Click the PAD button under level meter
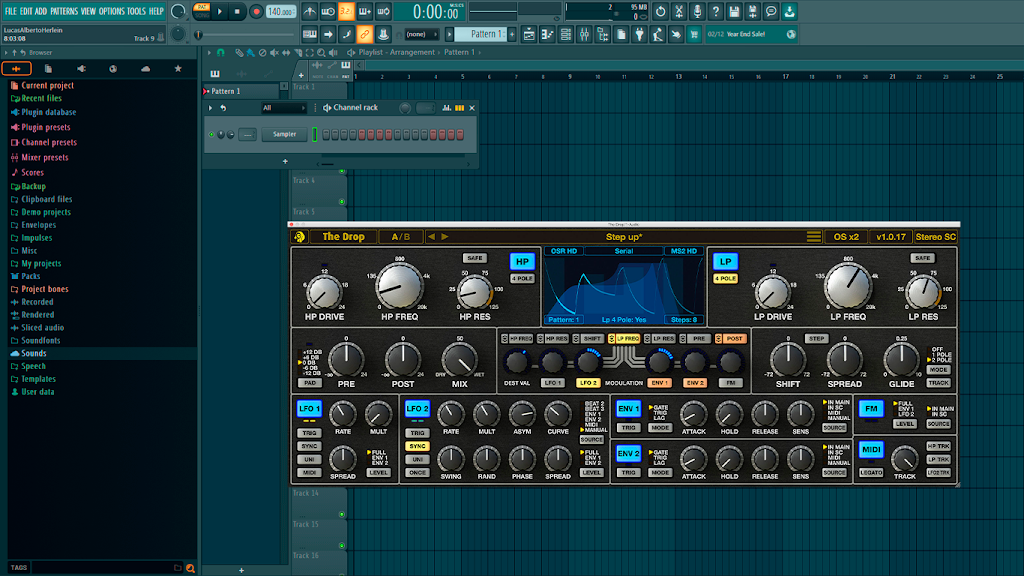1024x576 pixels. click(310, 383)
